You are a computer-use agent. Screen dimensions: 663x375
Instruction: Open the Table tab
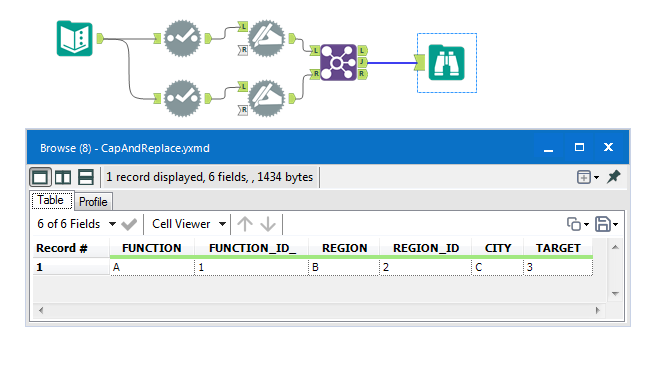(51, 200)
